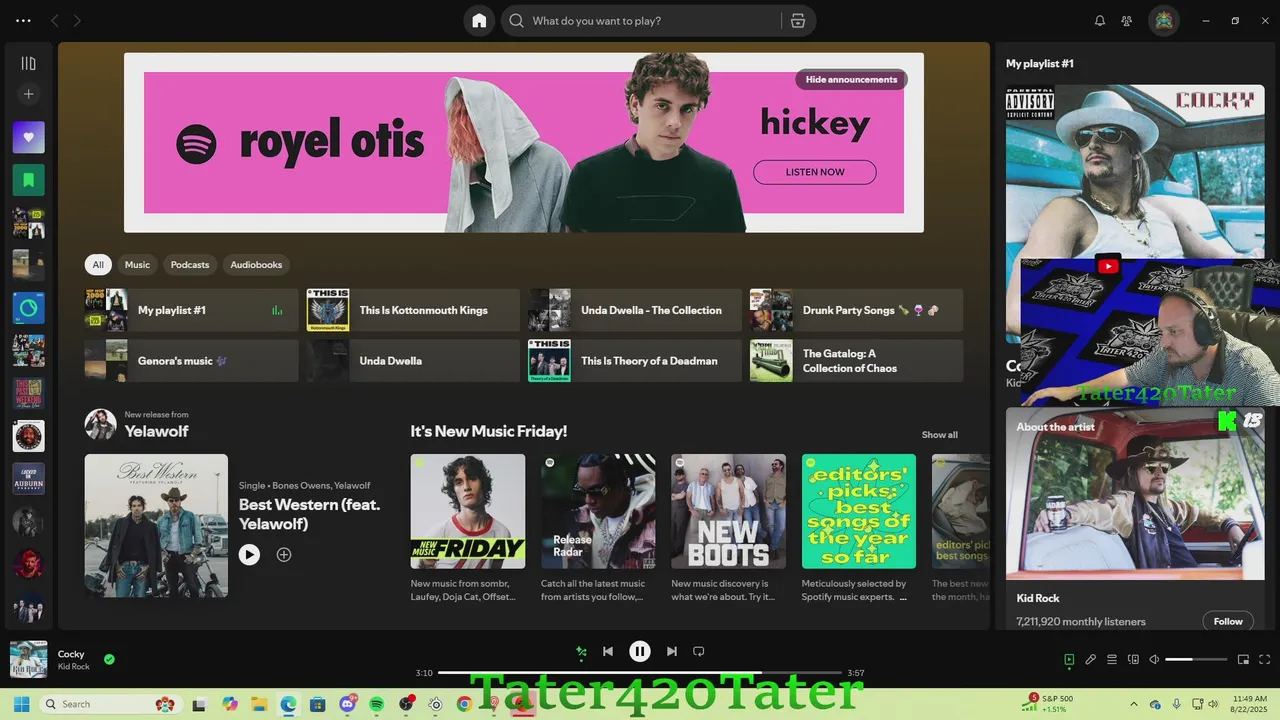Open Spotify icon in Windows taskbar
Image resolution: width=1280 pixels, height=720 pixels.
377,704
